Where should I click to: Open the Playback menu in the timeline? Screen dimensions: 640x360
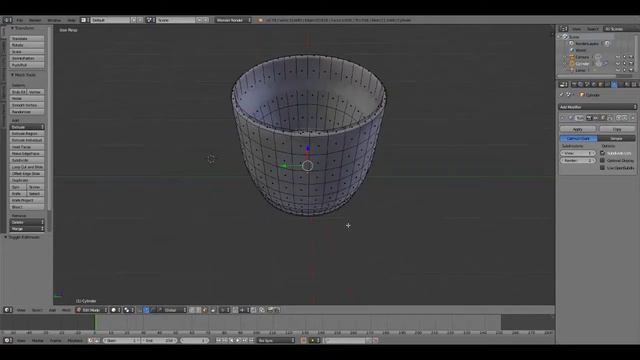pos(75,340)
